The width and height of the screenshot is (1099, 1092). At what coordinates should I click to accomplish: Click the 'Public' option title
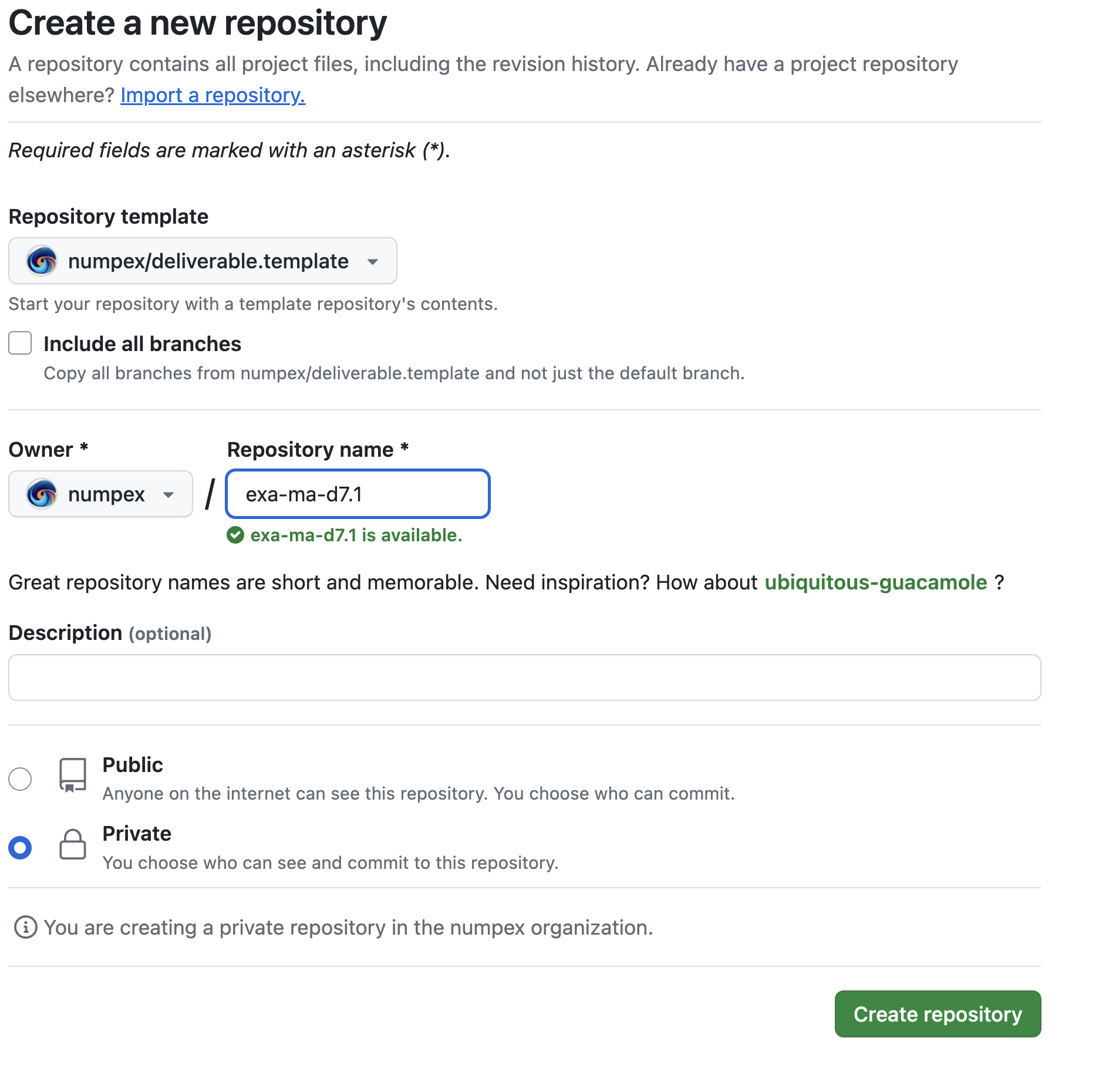(133, 765)
